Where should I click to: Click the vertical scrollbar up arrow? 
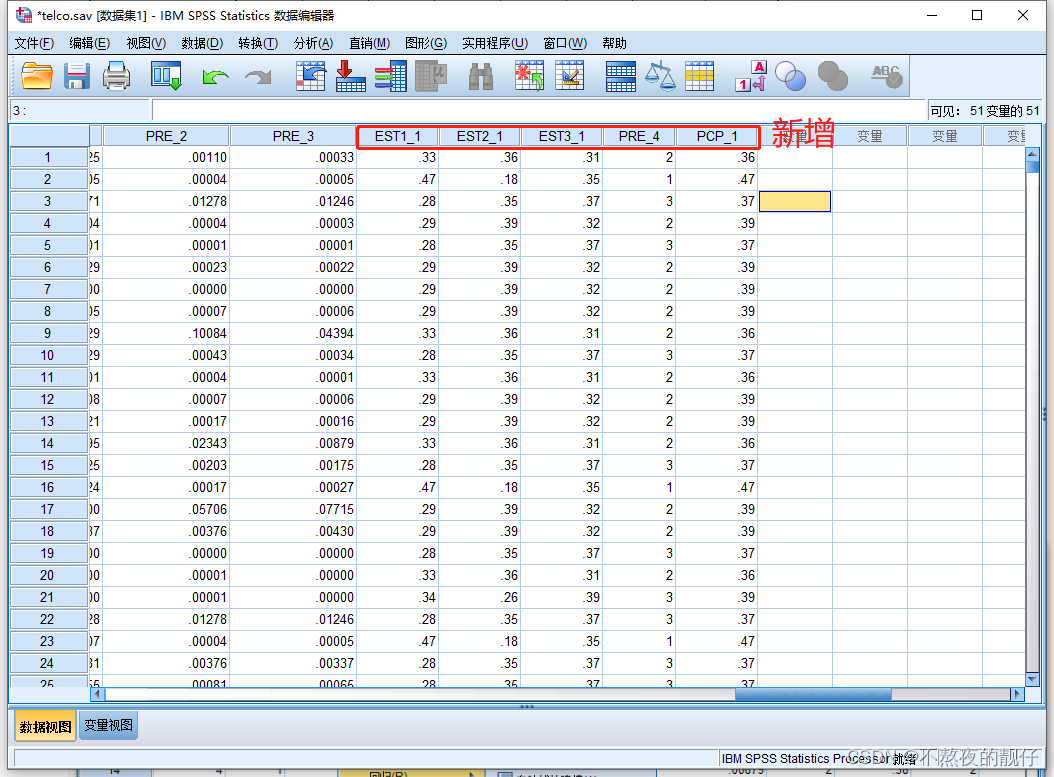coord(1032,154)
